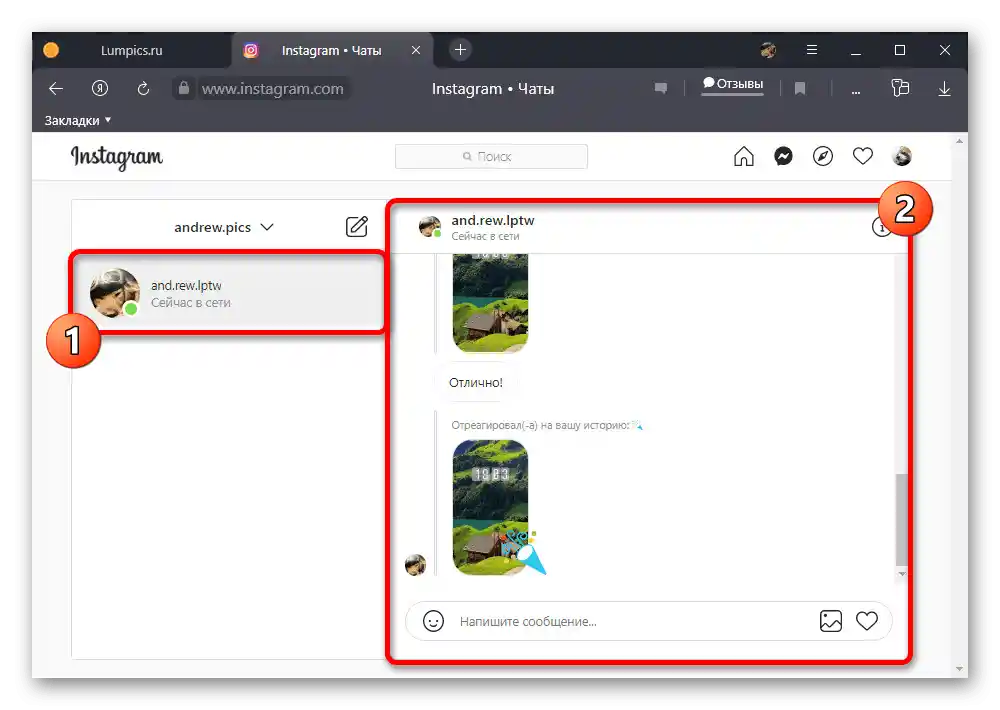Viewport: 1000px width, 710px height.
Task: Open the browser more options ellipsis
Action: point(856,91)
